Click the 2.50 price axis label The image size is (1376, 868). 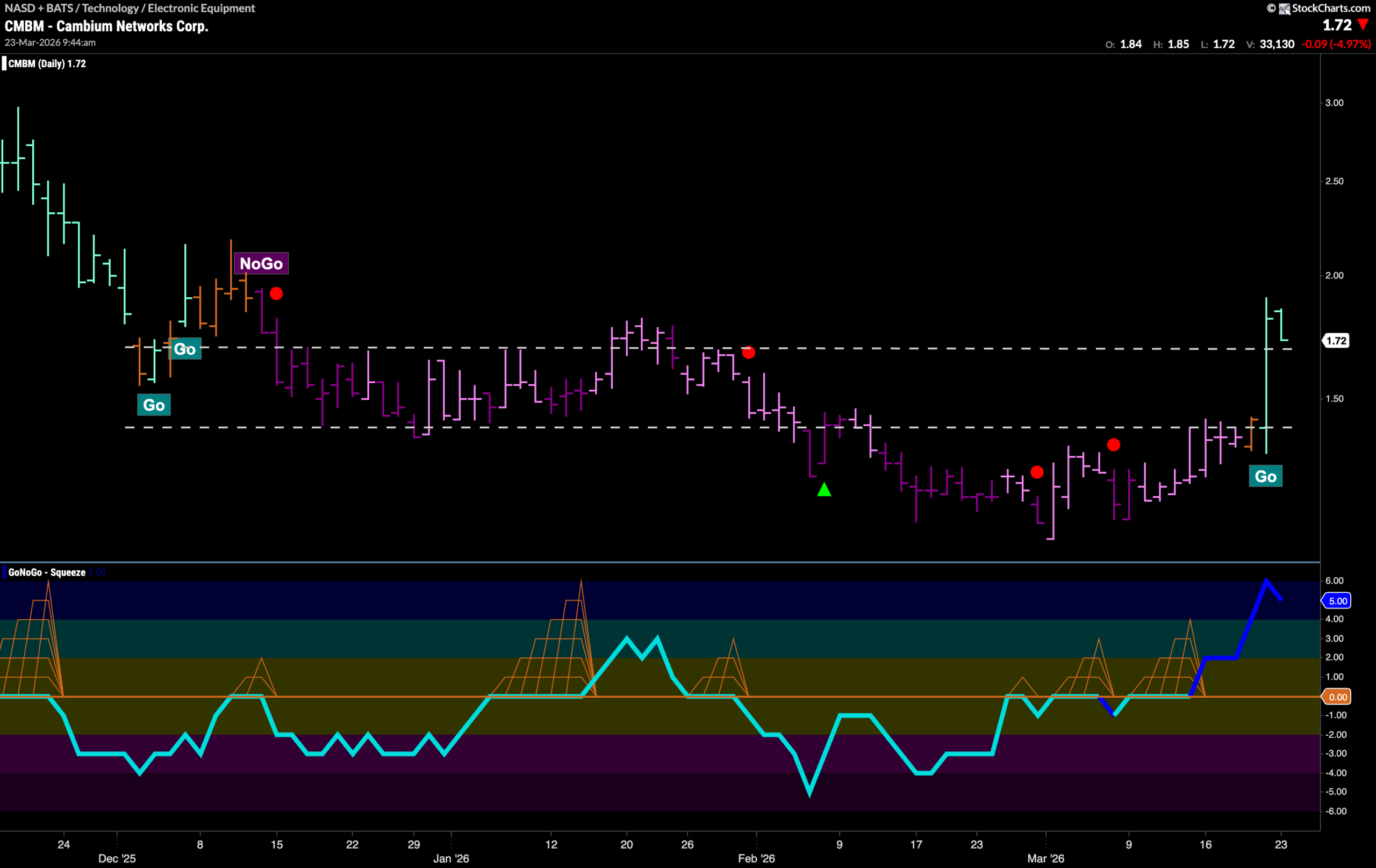(x=1335, y=181)
